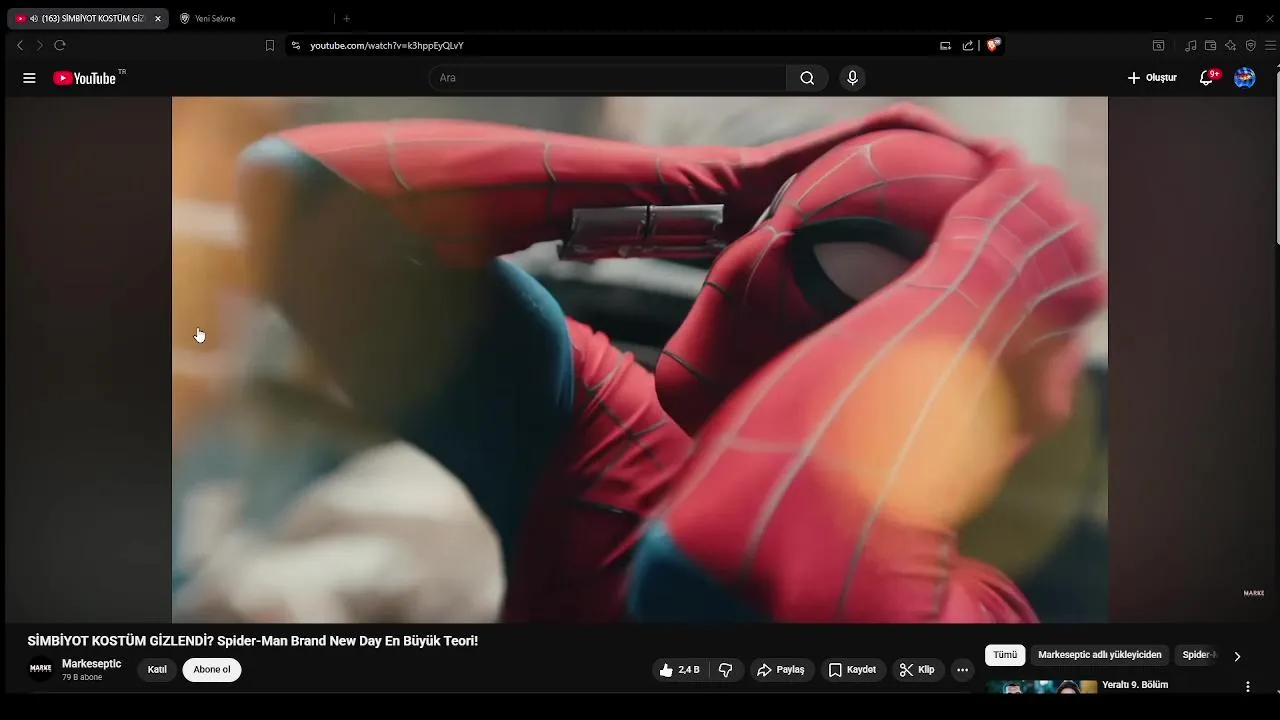Open the Markeseptic channel avatar
This screenshot has height=720, width=1280.
(41, 669)
